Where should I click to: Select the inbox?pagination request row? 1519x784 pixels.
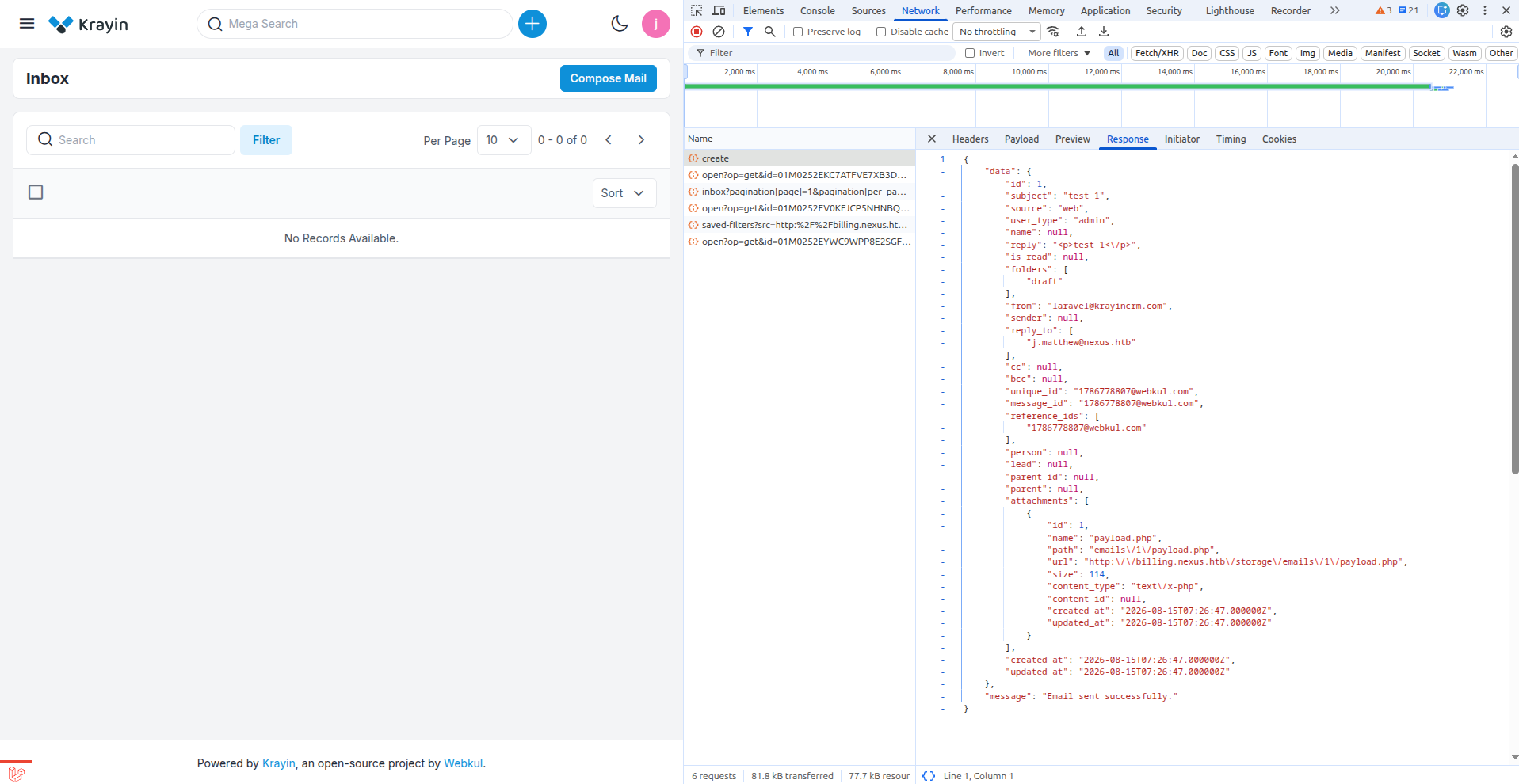point(800,192)
